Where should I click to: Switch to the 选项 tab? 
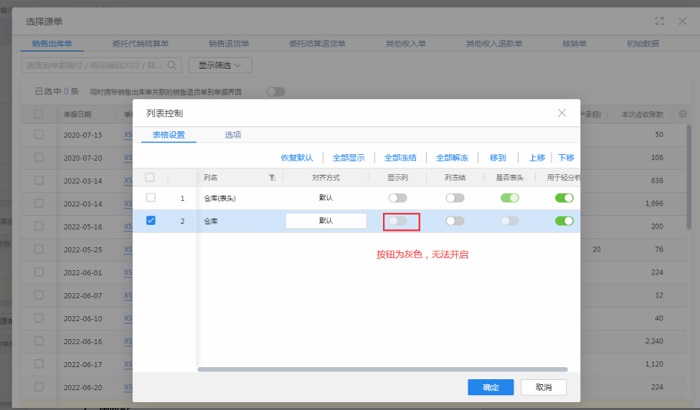[x=232, y=135]
